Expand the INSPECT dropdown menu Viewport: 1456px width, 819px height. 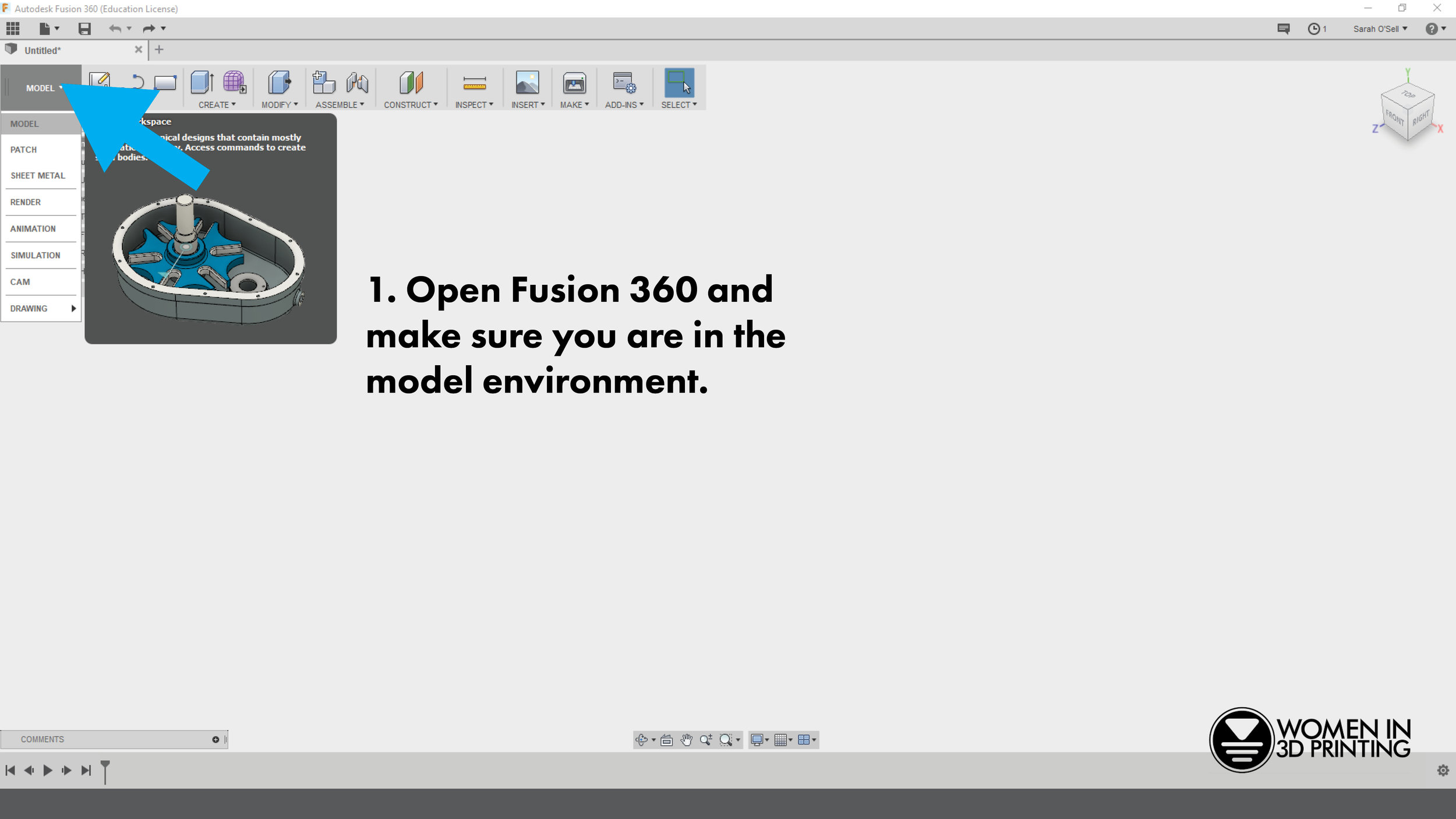474,105
